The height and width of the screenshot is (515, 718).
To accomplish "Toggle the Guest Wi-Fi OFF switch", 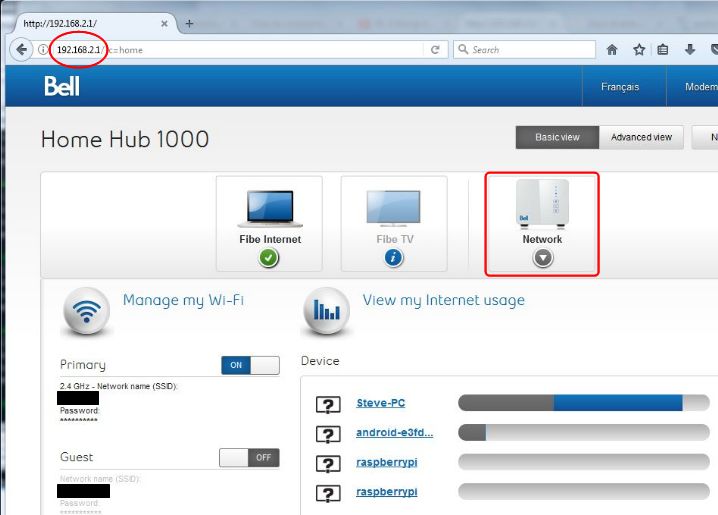I will tap(249, 457).
